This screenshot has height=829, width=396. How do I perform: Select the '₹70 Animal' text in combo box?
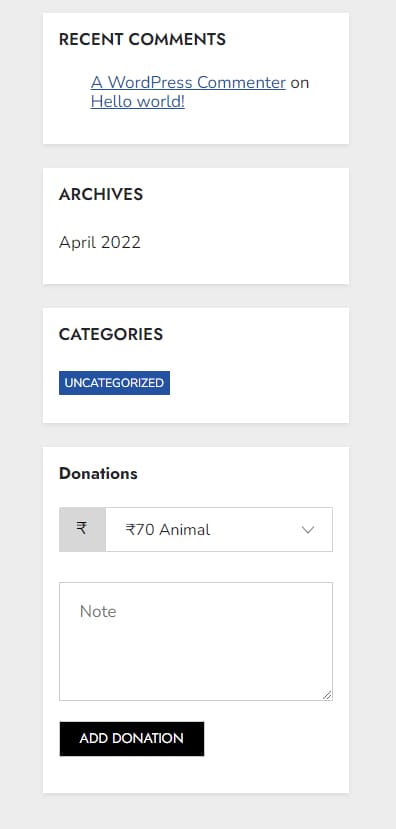pos(168,530)
